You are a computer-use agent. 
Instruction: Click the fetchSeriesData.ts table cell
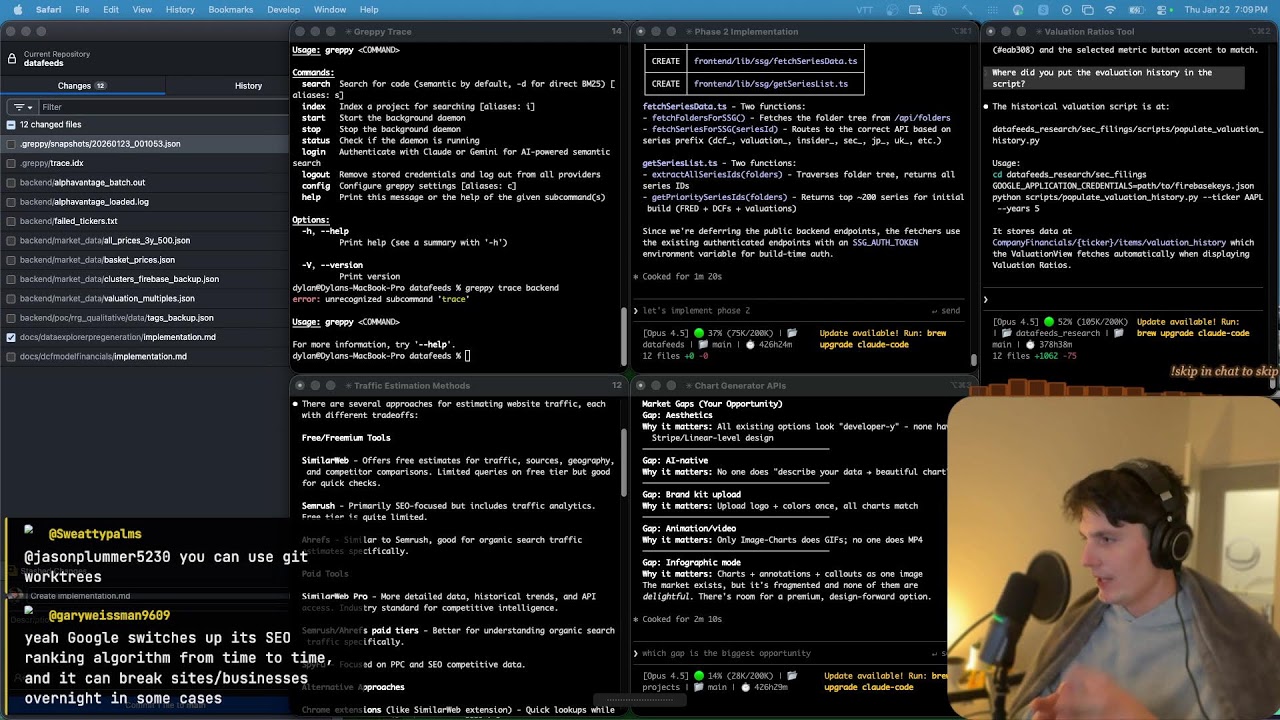click(775, 61)
